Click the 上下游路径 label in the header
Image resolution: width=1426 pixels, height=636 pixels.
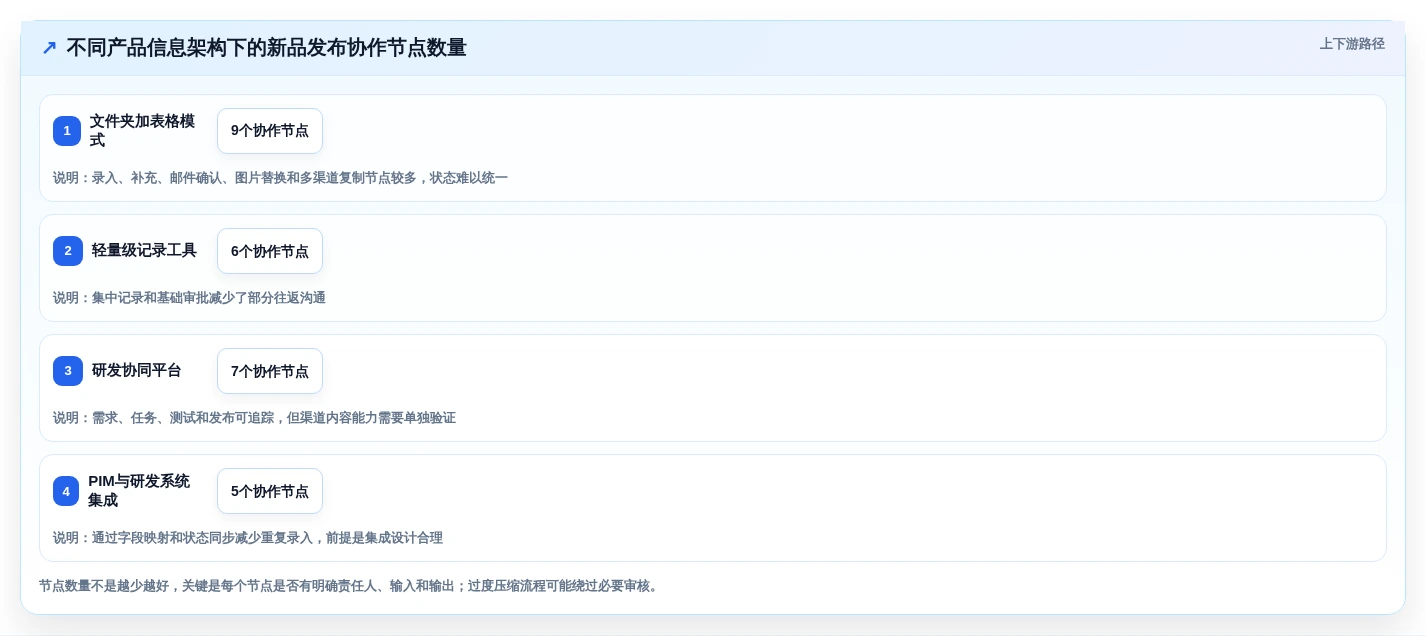[1352, 44]
